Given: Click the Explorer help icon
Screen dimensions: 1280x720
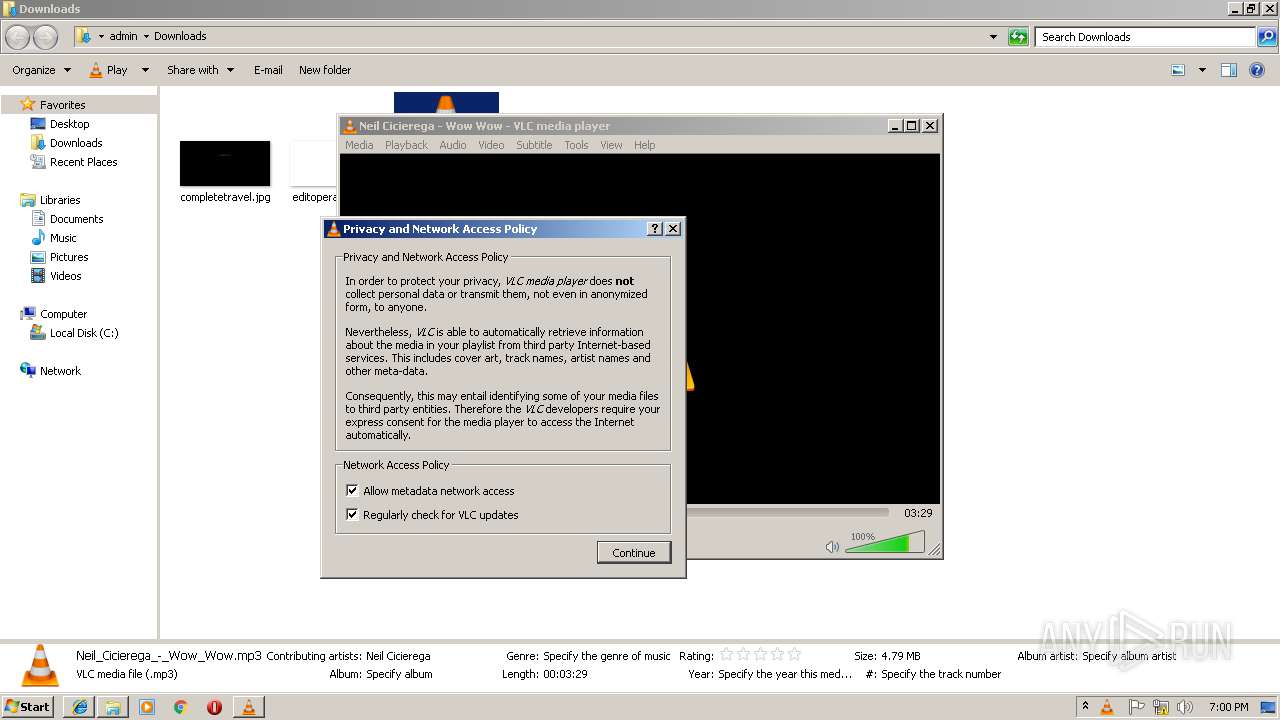Looking at the screenshot, I should 1257,70.
